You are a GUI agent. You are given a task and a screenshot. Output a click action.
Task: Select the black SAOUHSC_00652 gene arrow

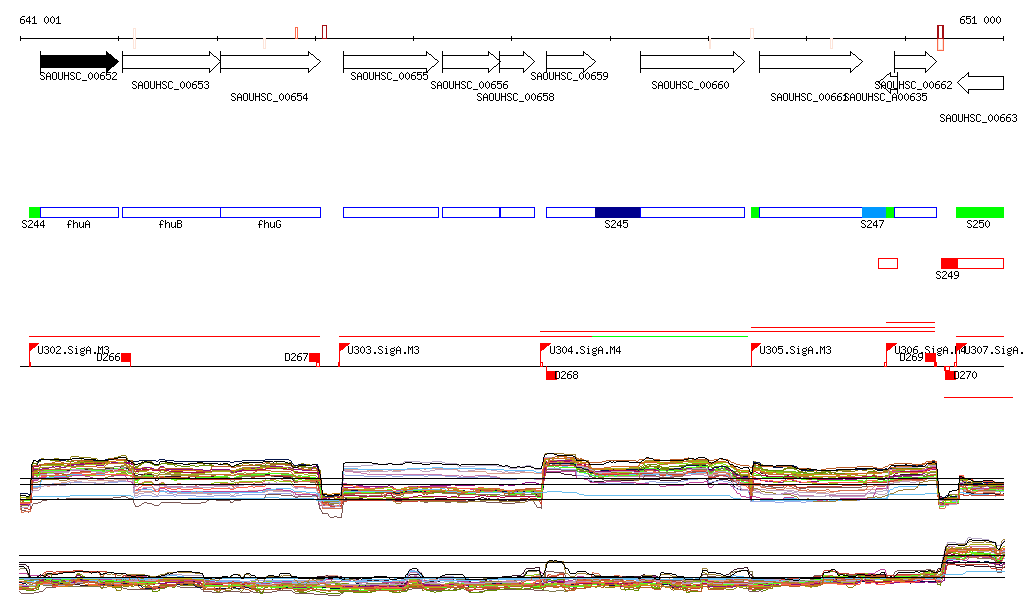coord(79,62)
